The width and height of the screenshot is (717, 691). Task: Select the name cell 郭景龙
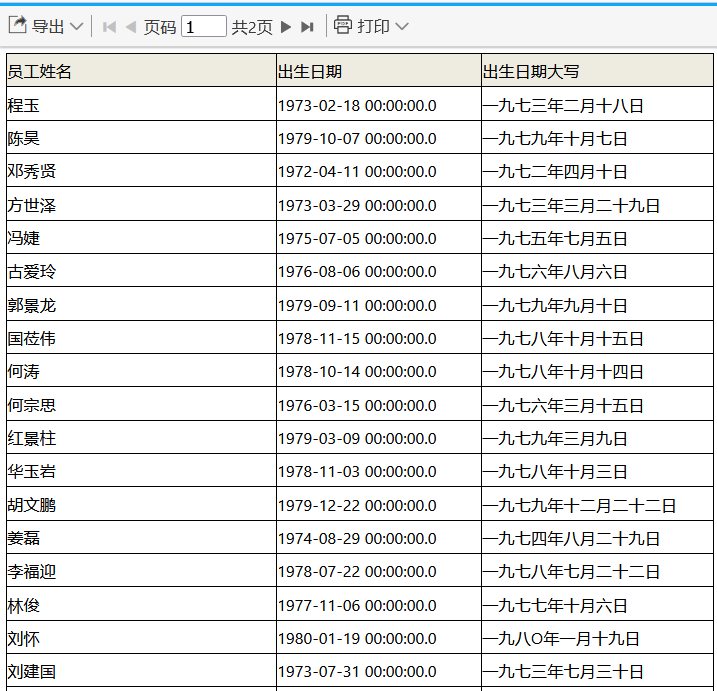pyautogui.click(x=141, y=304)
